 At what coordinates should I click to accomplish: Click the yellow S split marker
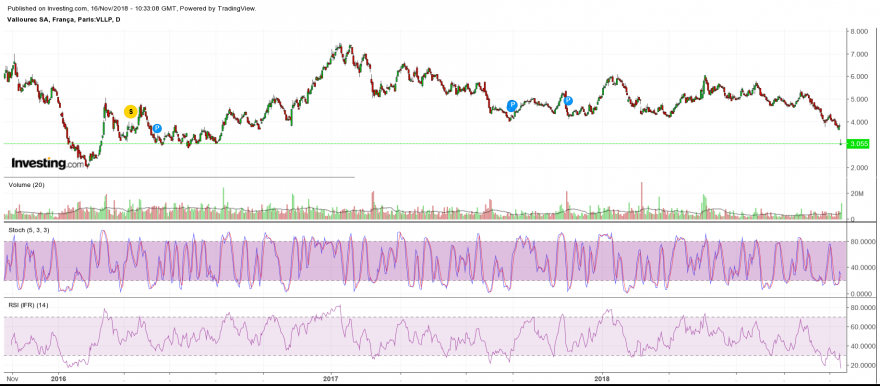[130, 112]
